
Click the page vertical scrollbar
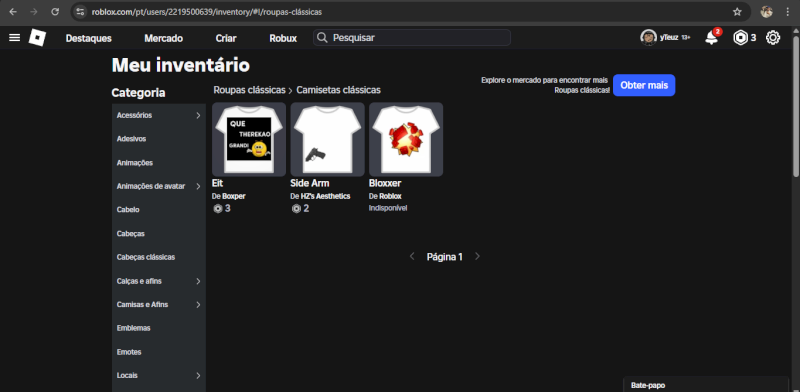pyautogui.click(x=796, y=106)
